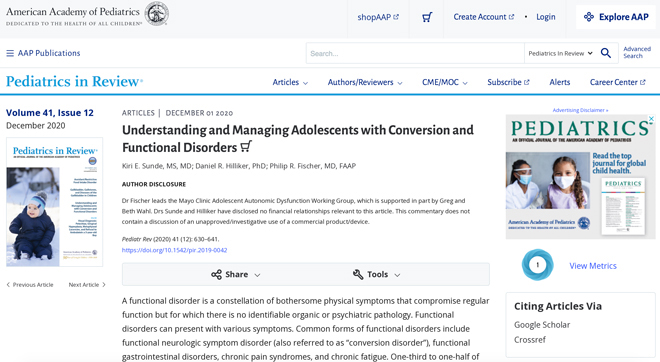Open the Subscribe menu item
Screen dimensions: 660x362
[x=508, y=83]
